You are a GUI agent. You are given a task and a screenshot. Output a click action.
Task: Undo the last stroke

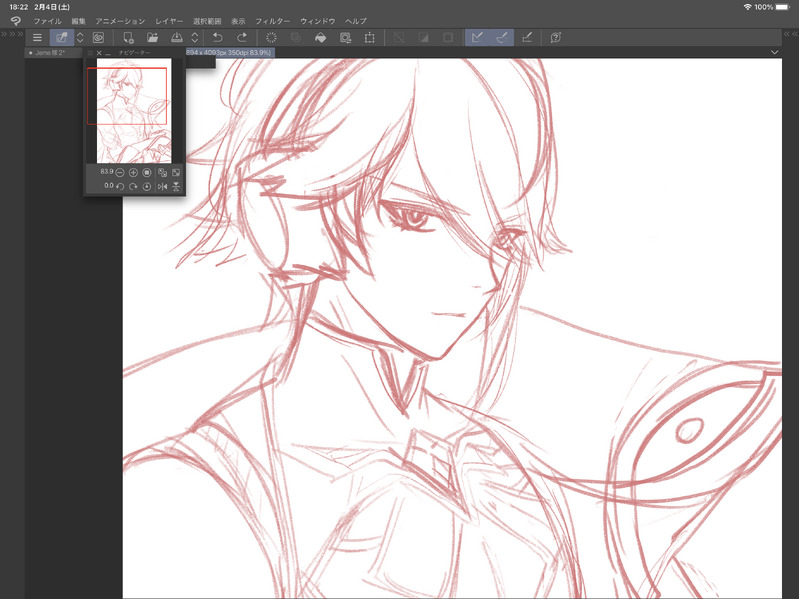click(218, 37)
